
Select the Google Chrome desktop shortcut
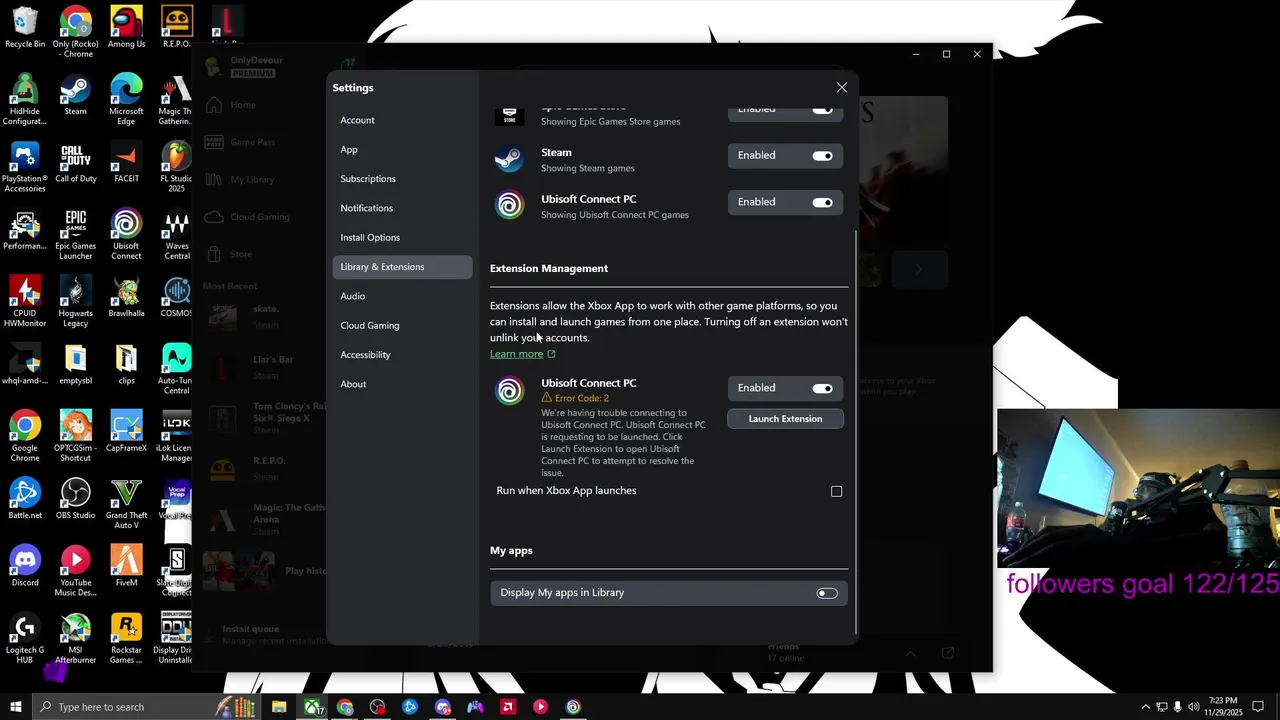[25, 436]
